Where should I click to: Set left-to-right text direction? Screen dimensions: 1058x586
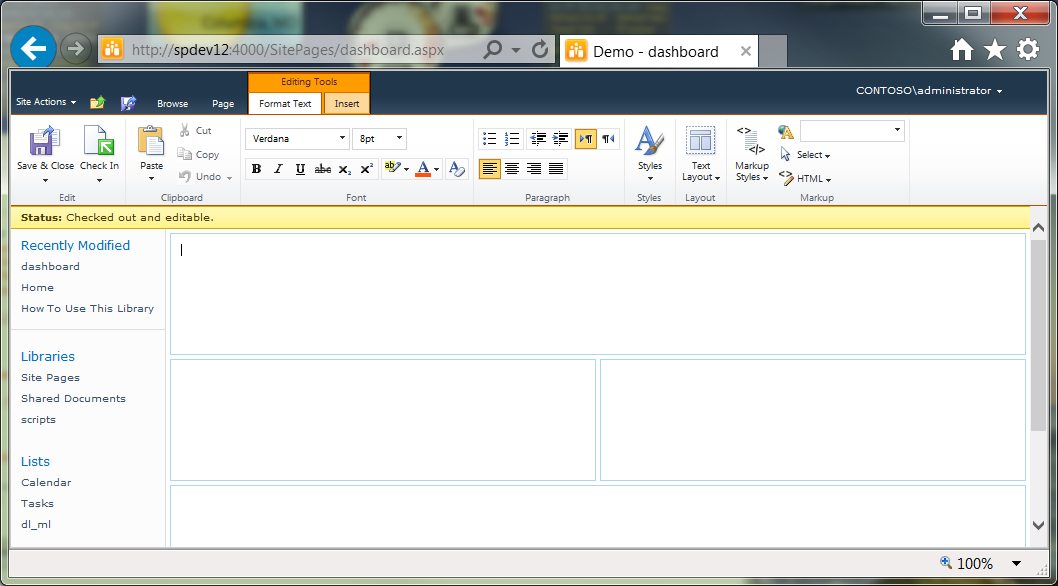pyautogui.click(x=586, y=139)
